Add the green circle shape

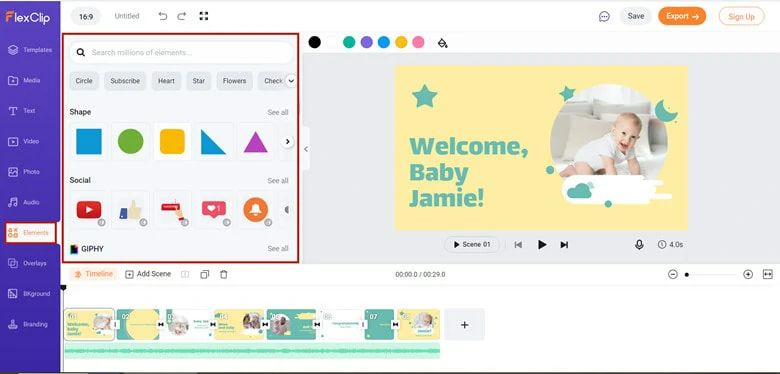(130, 142)
